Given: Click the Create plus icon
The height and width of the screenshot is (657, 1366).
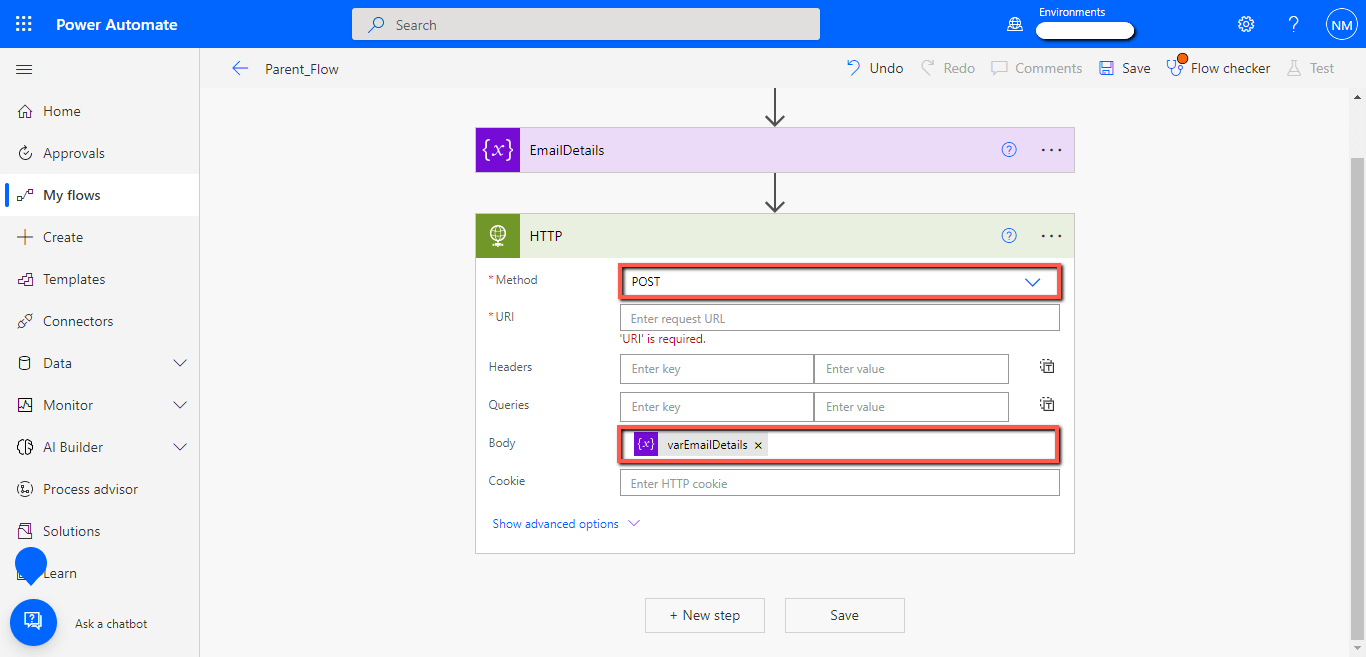Looking at the screenshot, I should 26,237.
